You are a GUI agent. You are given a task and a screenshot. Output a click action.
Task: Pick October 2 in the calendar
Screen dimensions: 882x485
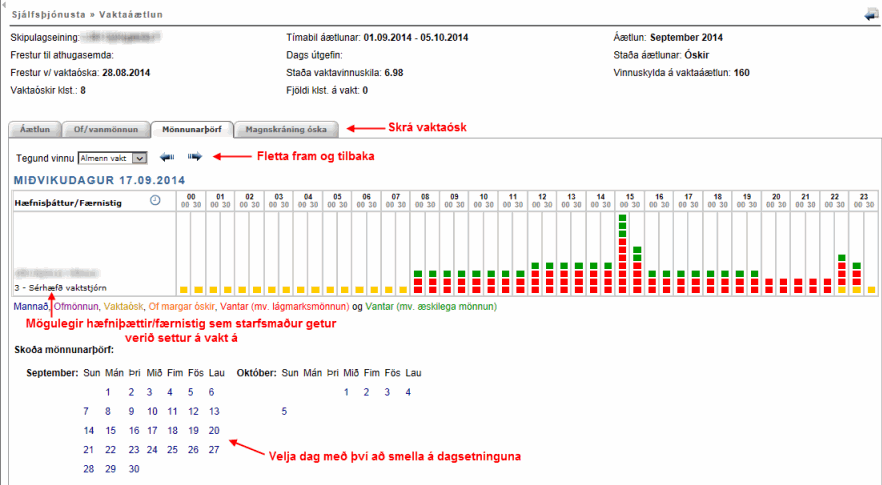(x=366, y=392)
